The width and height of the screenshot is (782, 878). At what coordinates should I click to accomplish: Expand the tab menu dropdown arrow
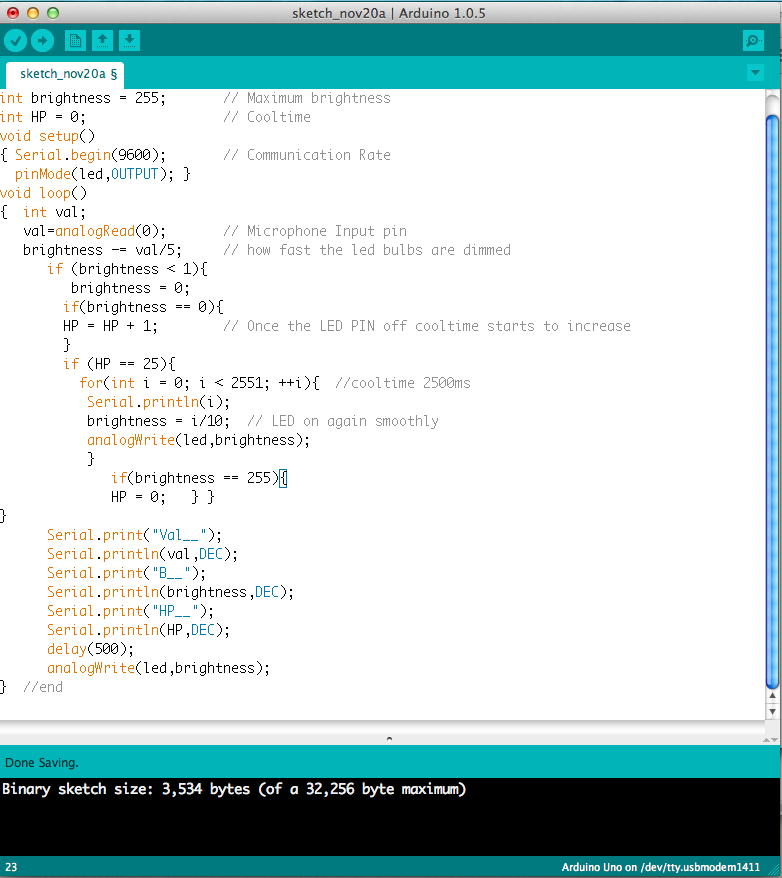pyautogui.click(x=755, y=73)
